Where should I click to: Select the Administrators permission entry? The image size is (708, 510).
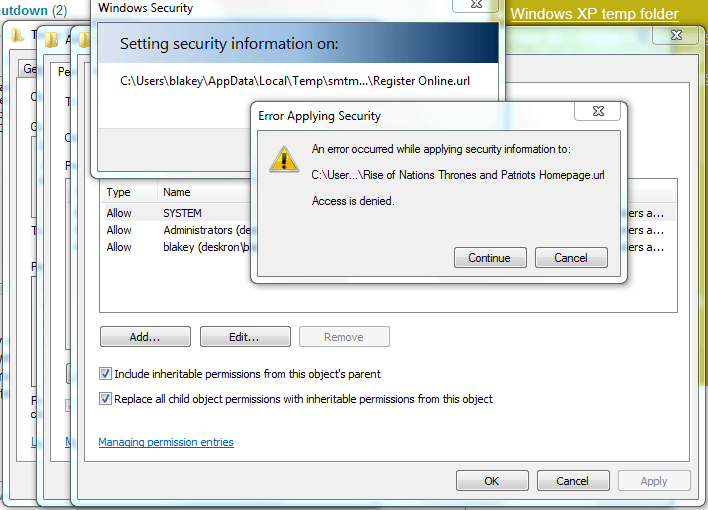pyautogui.click(x=198, y=230)
